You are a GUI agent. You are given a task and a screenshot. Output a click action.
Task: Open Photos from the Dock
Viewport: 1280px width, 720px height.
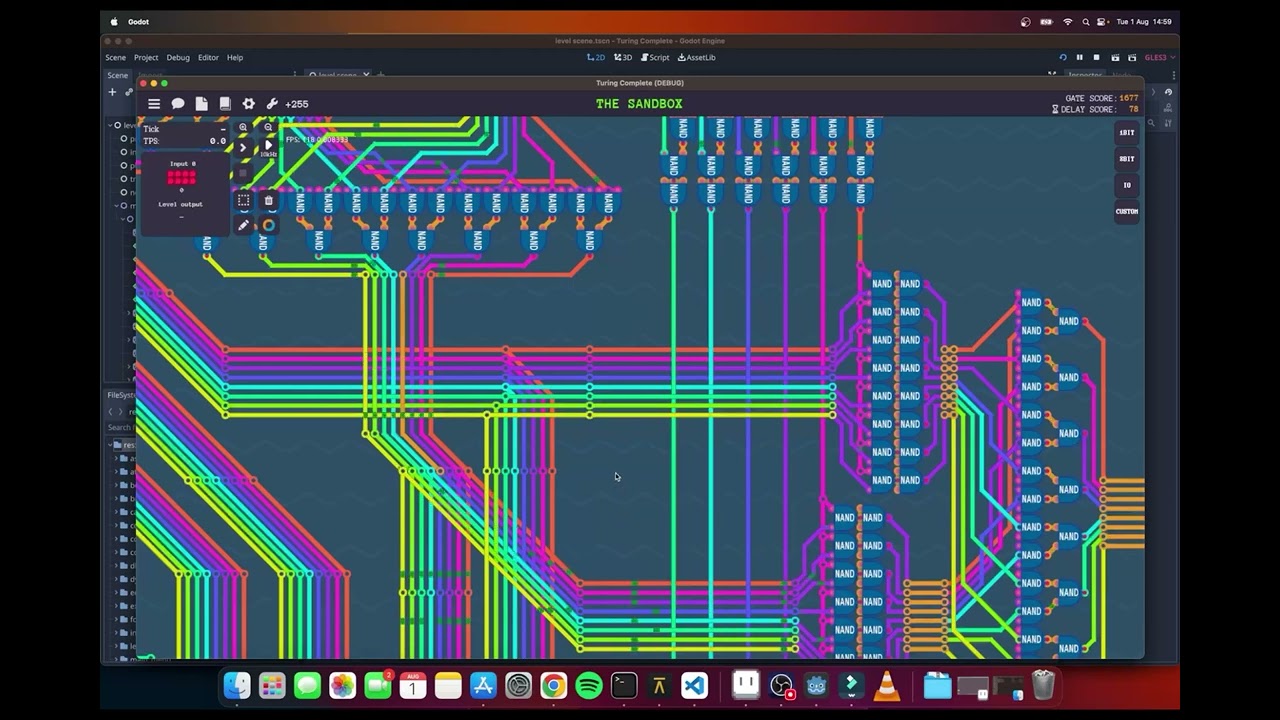pyautogui.click(x=342, y=686)
